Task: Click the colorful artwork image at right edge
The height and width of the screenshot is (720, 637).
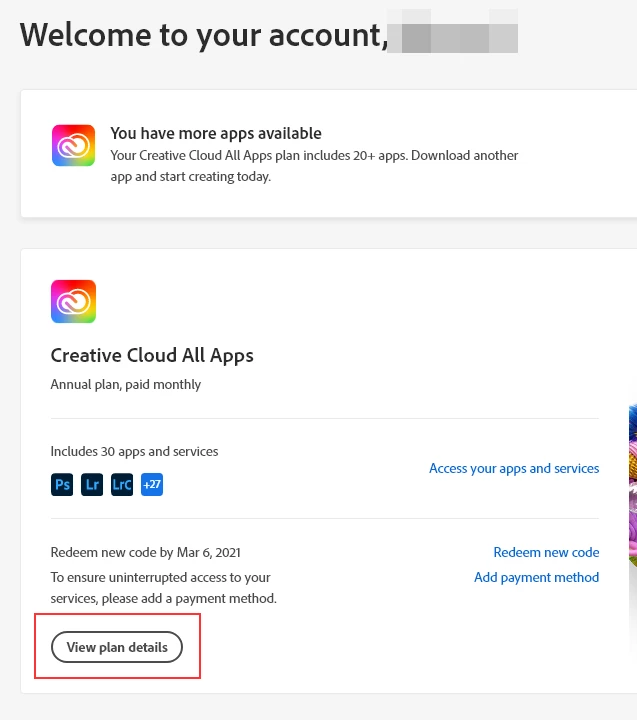Action: (632, 487)
